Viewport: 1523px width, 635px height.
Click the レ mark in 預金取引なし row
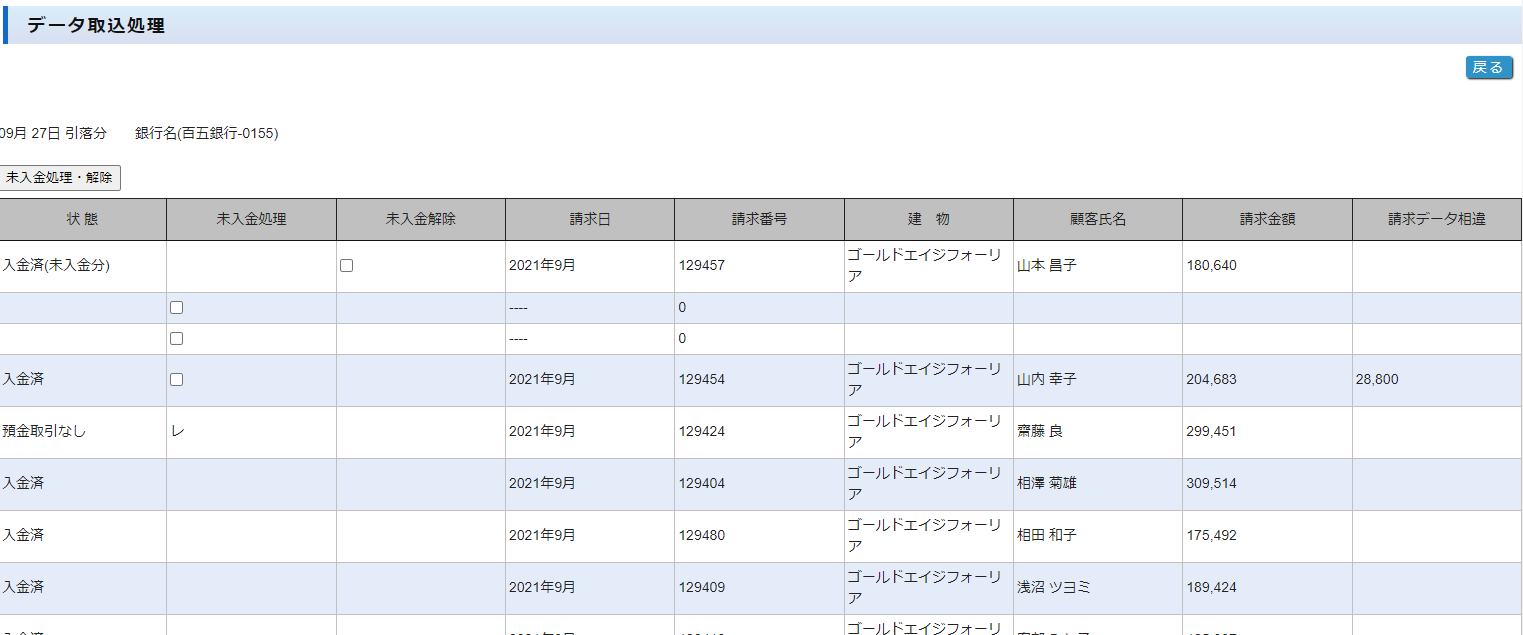coord(178,432)
